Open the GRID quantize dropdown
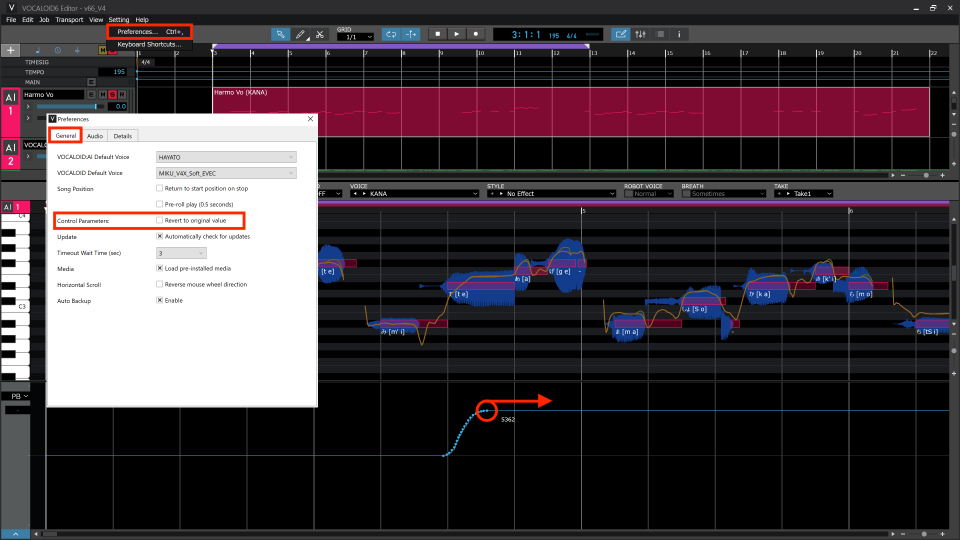Viewport: 960px width, 540px height. [x=355, y=37]
